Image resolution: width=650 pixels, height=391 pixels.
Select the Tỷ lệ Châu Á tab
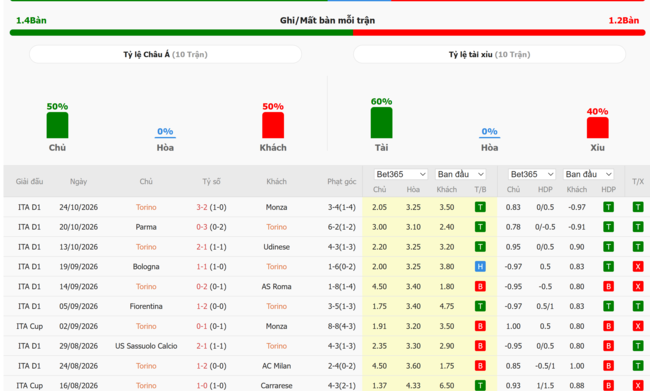coord(165,54)
